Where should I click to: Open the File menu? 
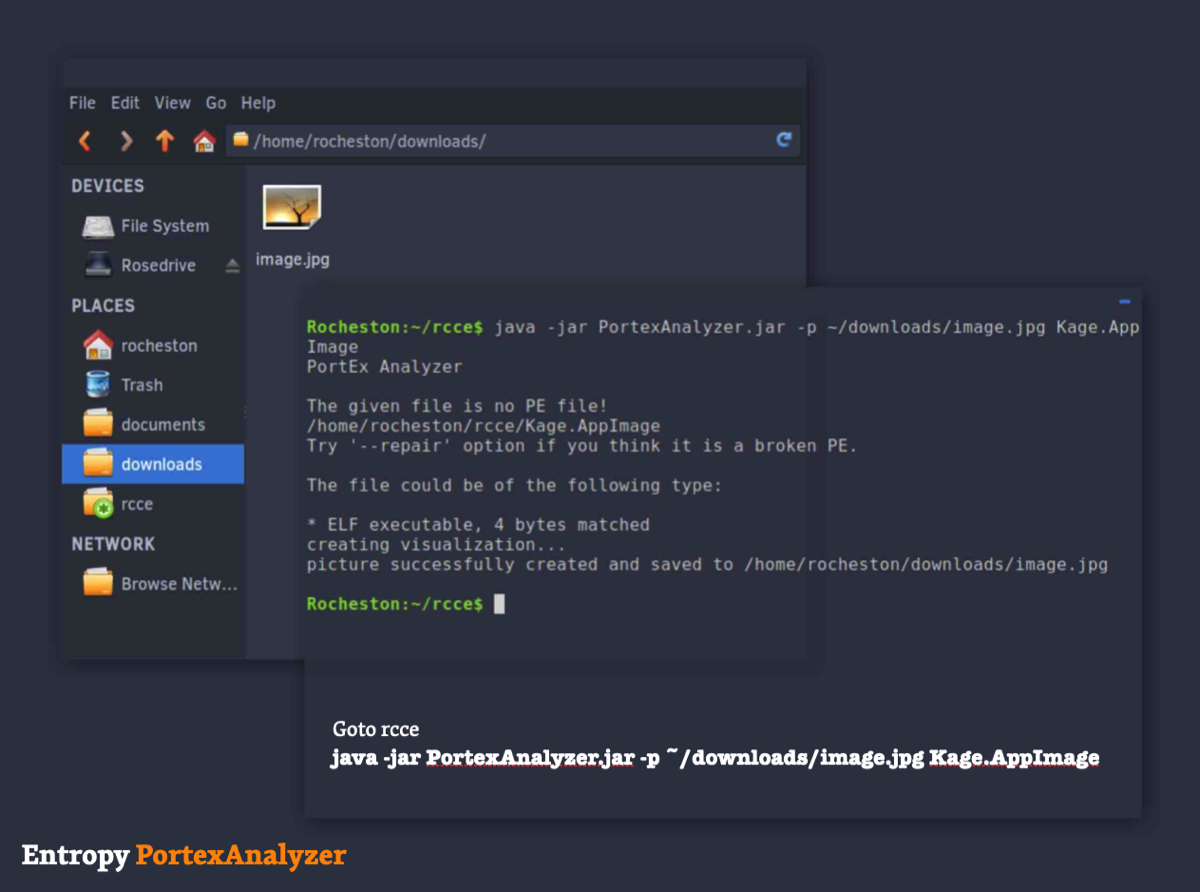click(x=82, y=103)
